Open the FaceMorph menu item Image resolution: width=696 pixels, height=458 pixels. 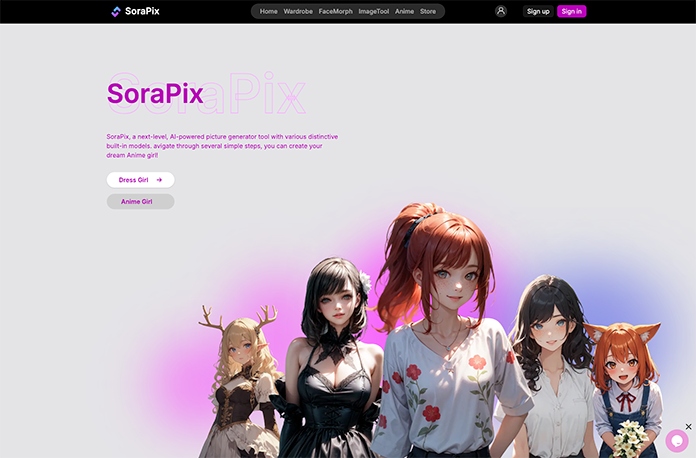tap(336, 12)
